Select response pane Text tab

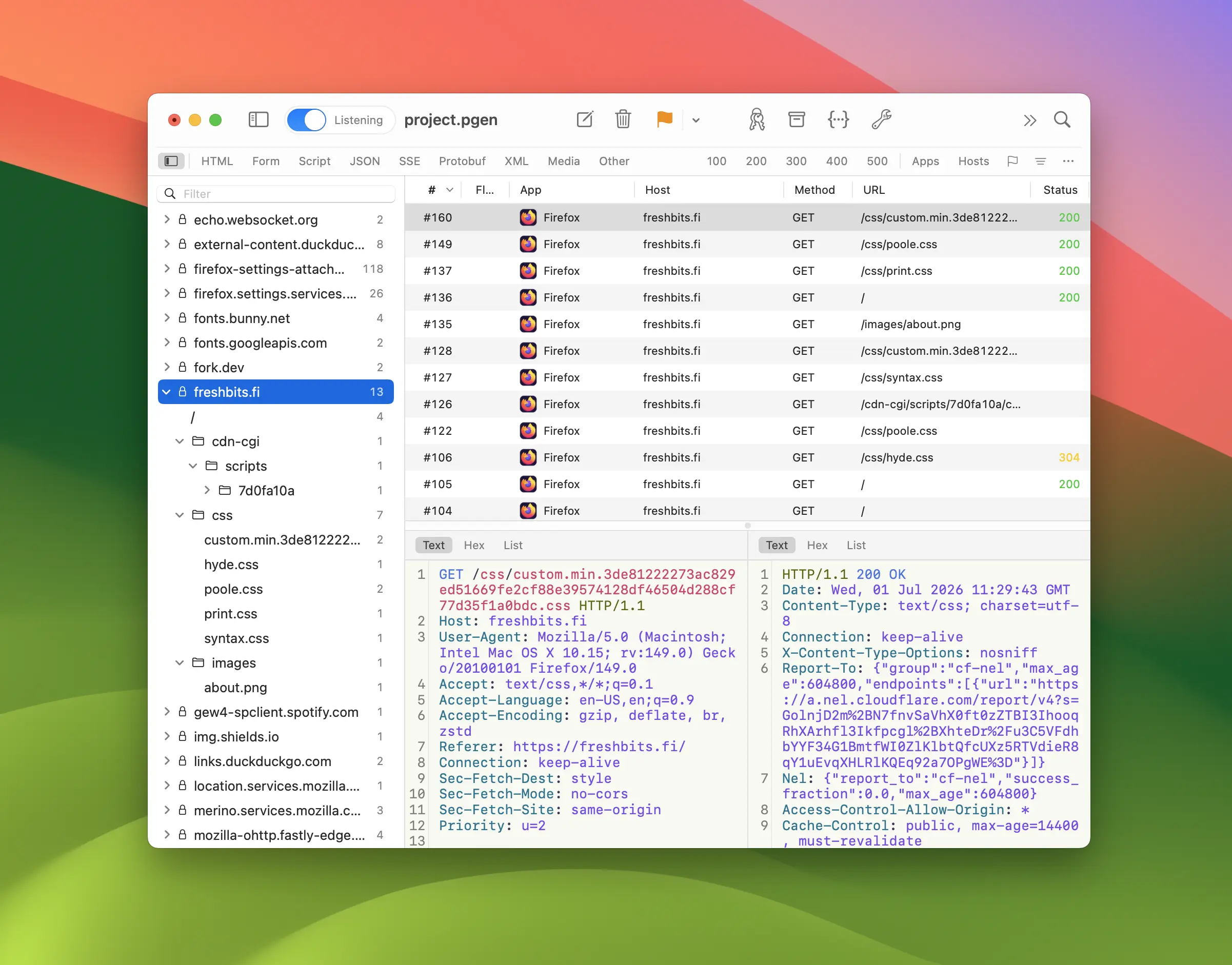click(777, 545)
